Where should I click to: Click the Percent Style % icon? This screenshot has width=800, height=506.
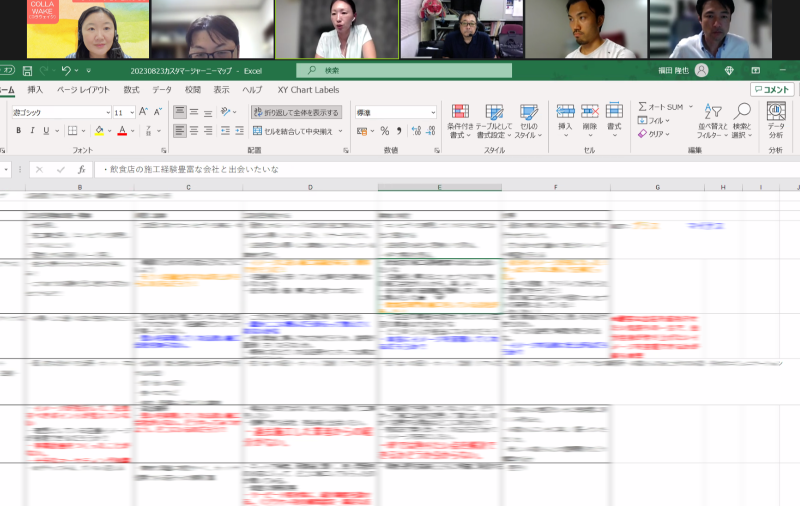pos(385,131)
